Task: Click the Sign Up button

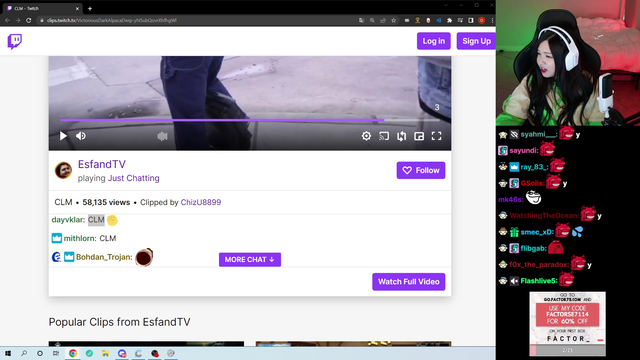Action: tap(476, 41)
